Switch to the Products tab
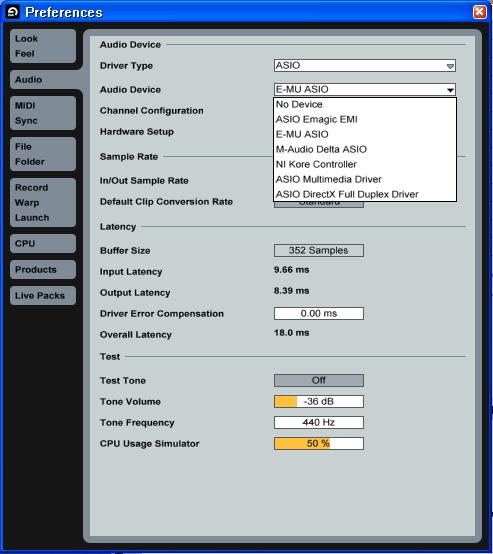This screenshot has height=554, width=493. [43, 270]
